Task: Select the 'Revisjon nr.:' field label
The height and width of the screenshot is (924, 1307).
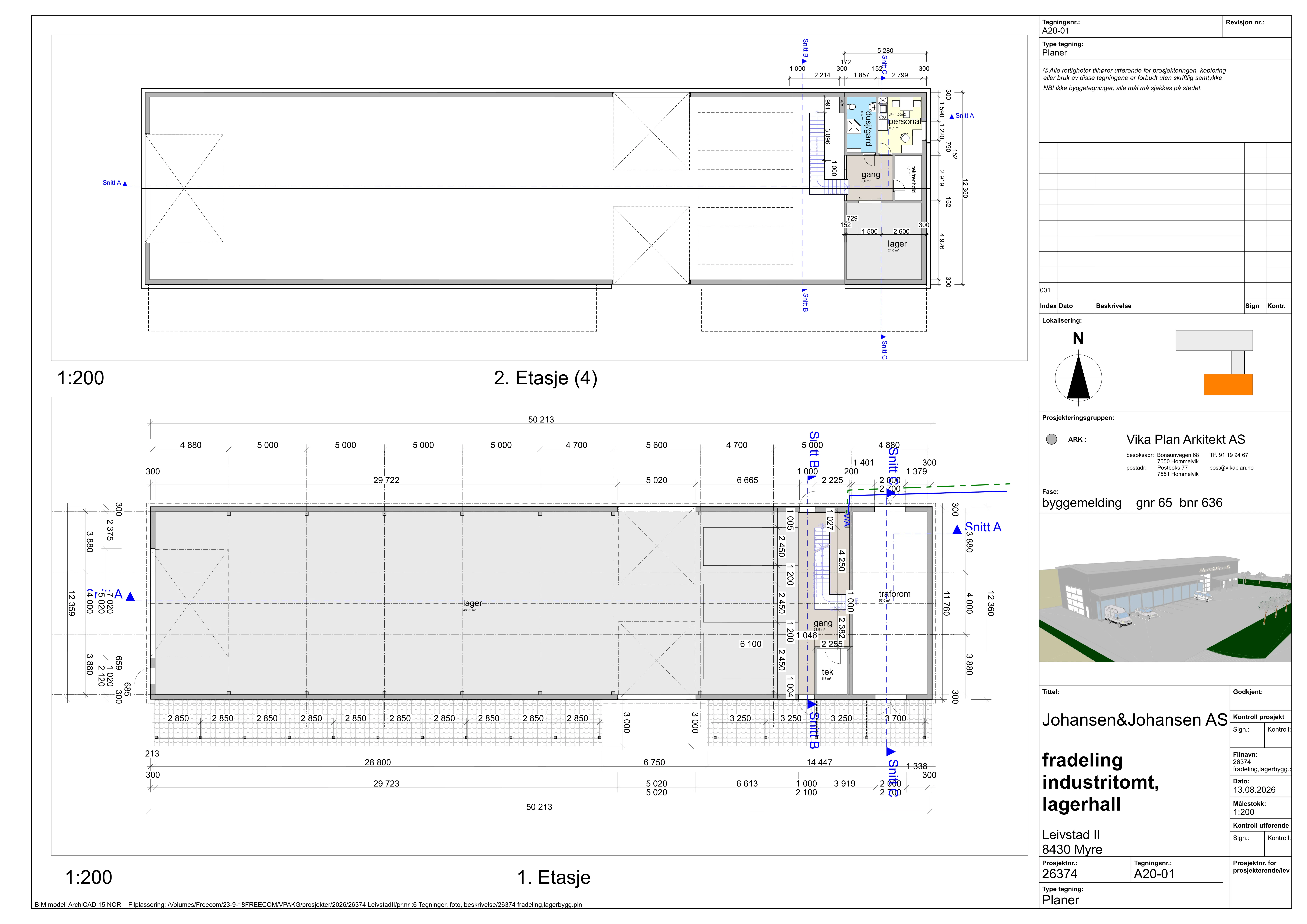Action: pyautogui.click(x=1245, y=22)
